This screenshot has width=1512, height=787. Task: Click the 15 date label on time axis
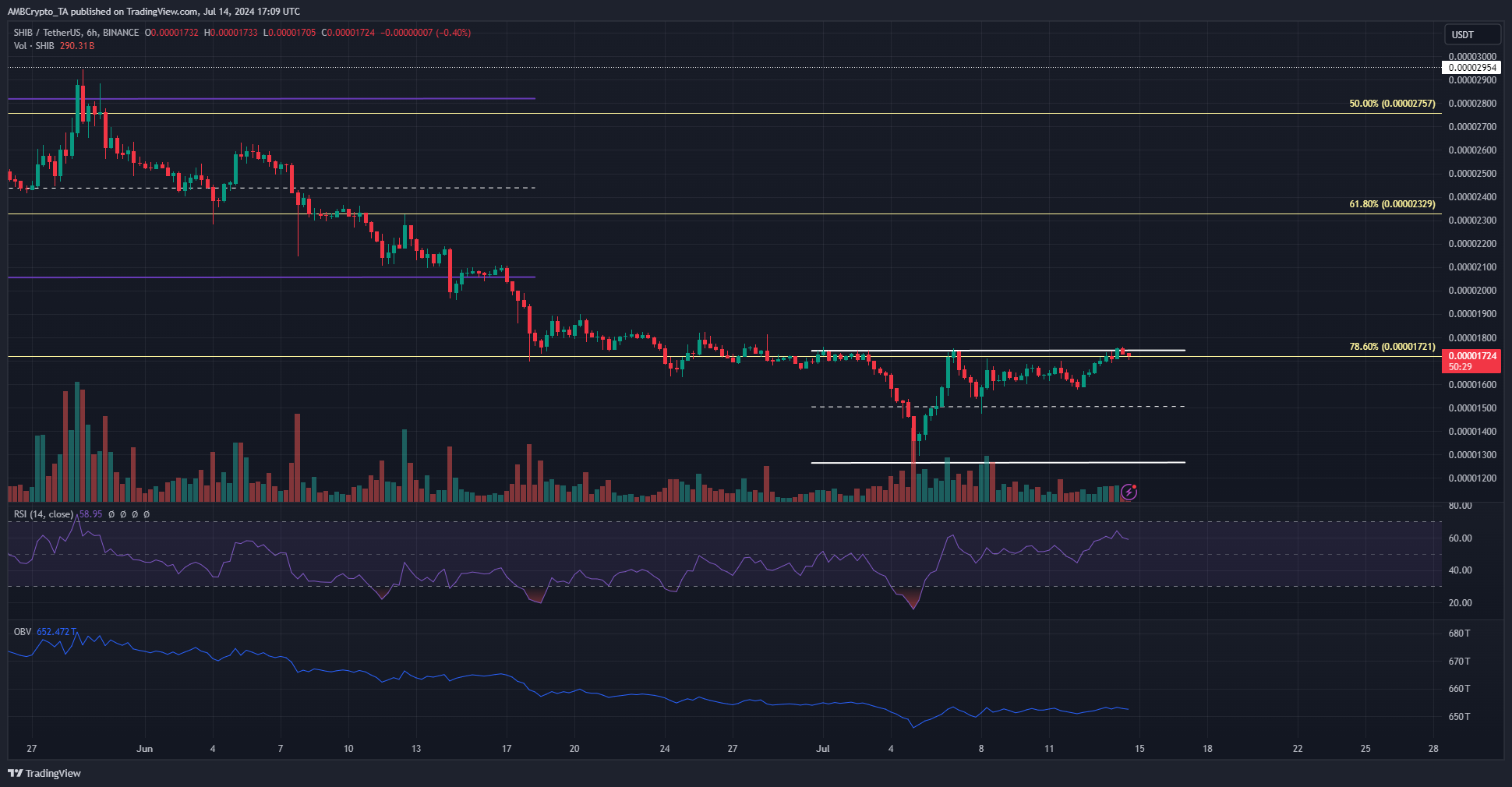tap(1139, 749)
